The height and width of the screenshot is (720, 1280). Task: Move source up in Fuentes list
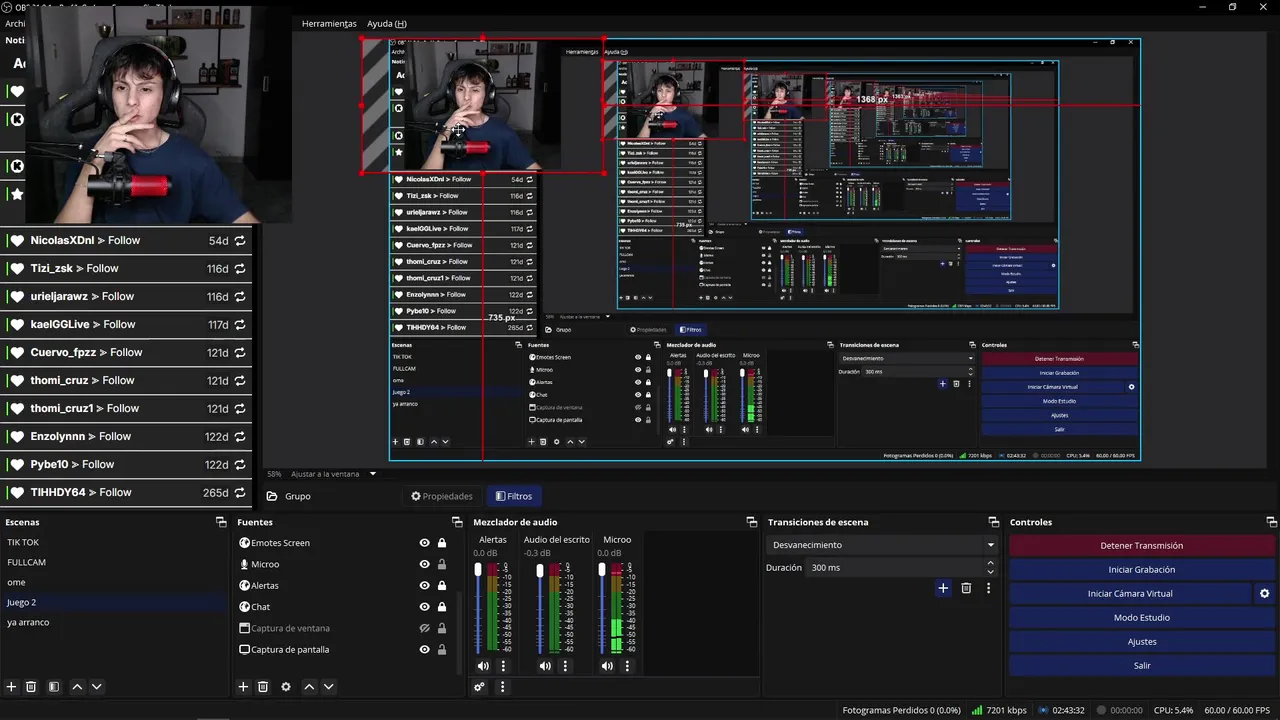309,687
